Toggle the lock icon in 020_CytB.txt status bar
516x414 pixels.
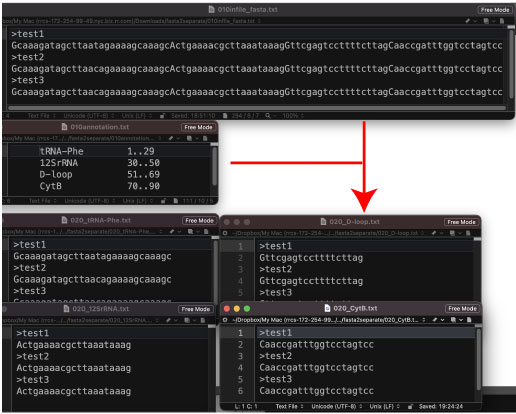tap(411, 407)
